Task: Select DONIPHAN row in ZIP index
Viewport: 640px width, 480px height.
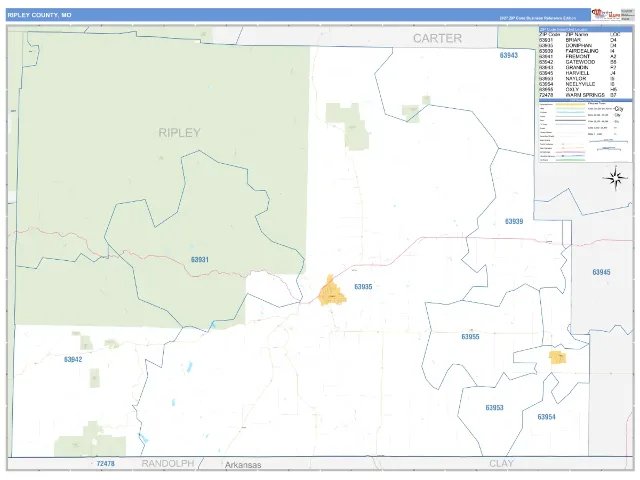Action: pos(578,46)
